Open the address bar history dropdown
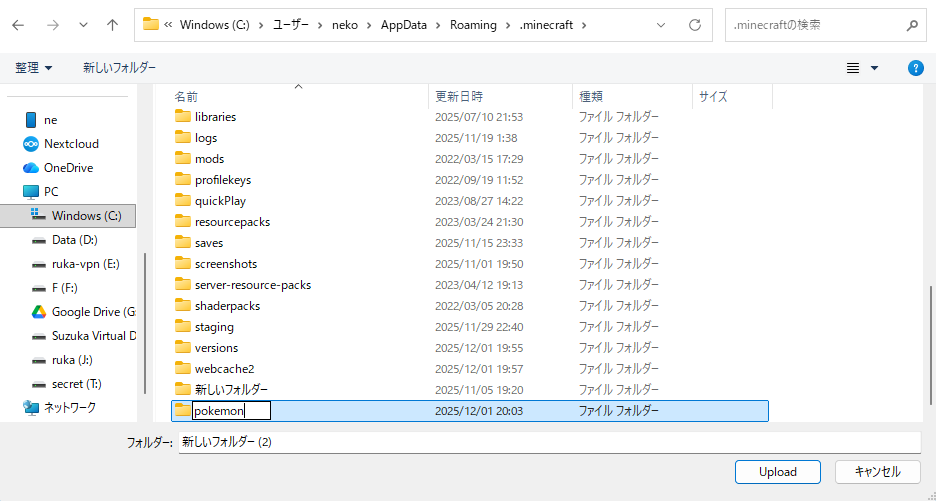 point(661,25)
